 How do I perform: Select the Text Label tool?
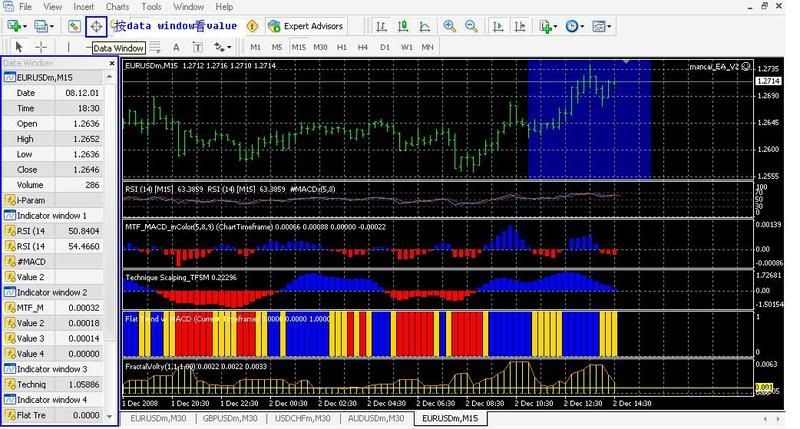pos(197,47)
